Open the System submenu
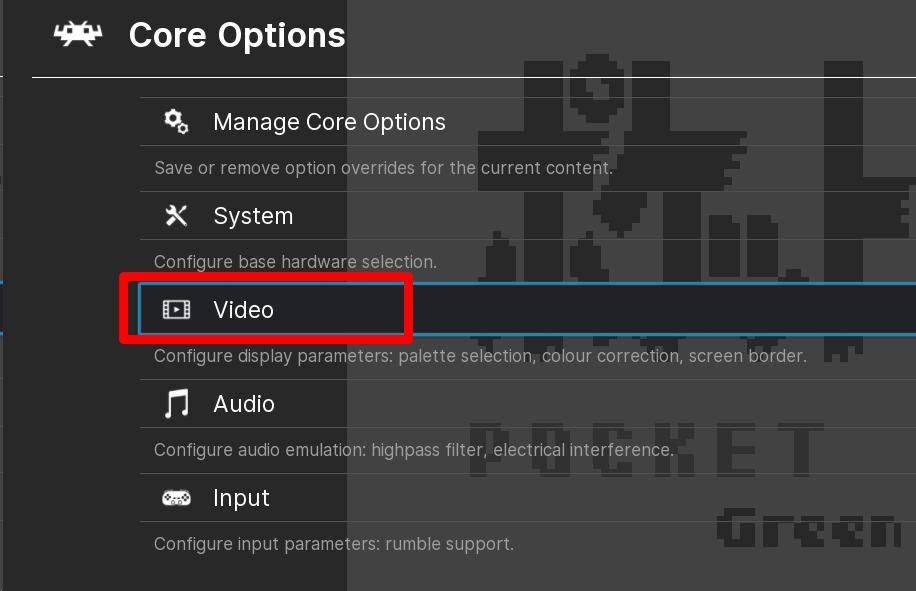Image resolution: width=916 pixels, height=591 pixels. pos(253,216)
